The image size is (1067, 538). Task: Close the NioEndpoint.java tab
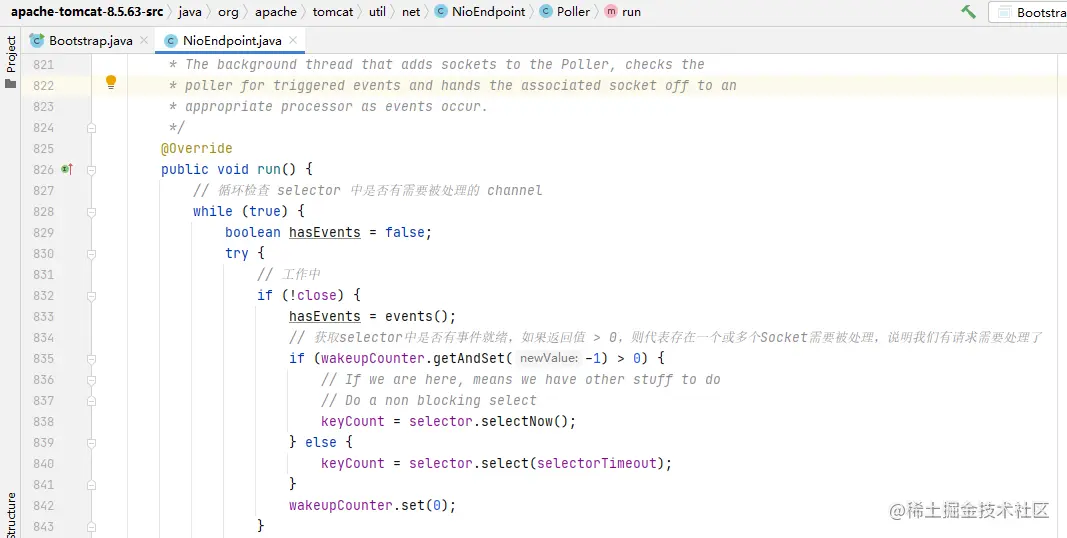(293, 40)
